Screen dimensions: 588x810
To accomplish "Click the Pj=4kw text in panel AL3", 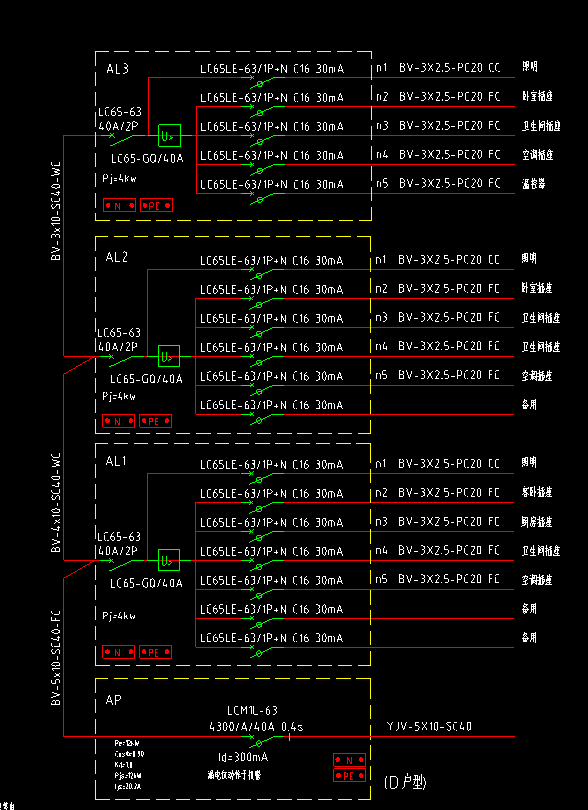I will [119, 179].
